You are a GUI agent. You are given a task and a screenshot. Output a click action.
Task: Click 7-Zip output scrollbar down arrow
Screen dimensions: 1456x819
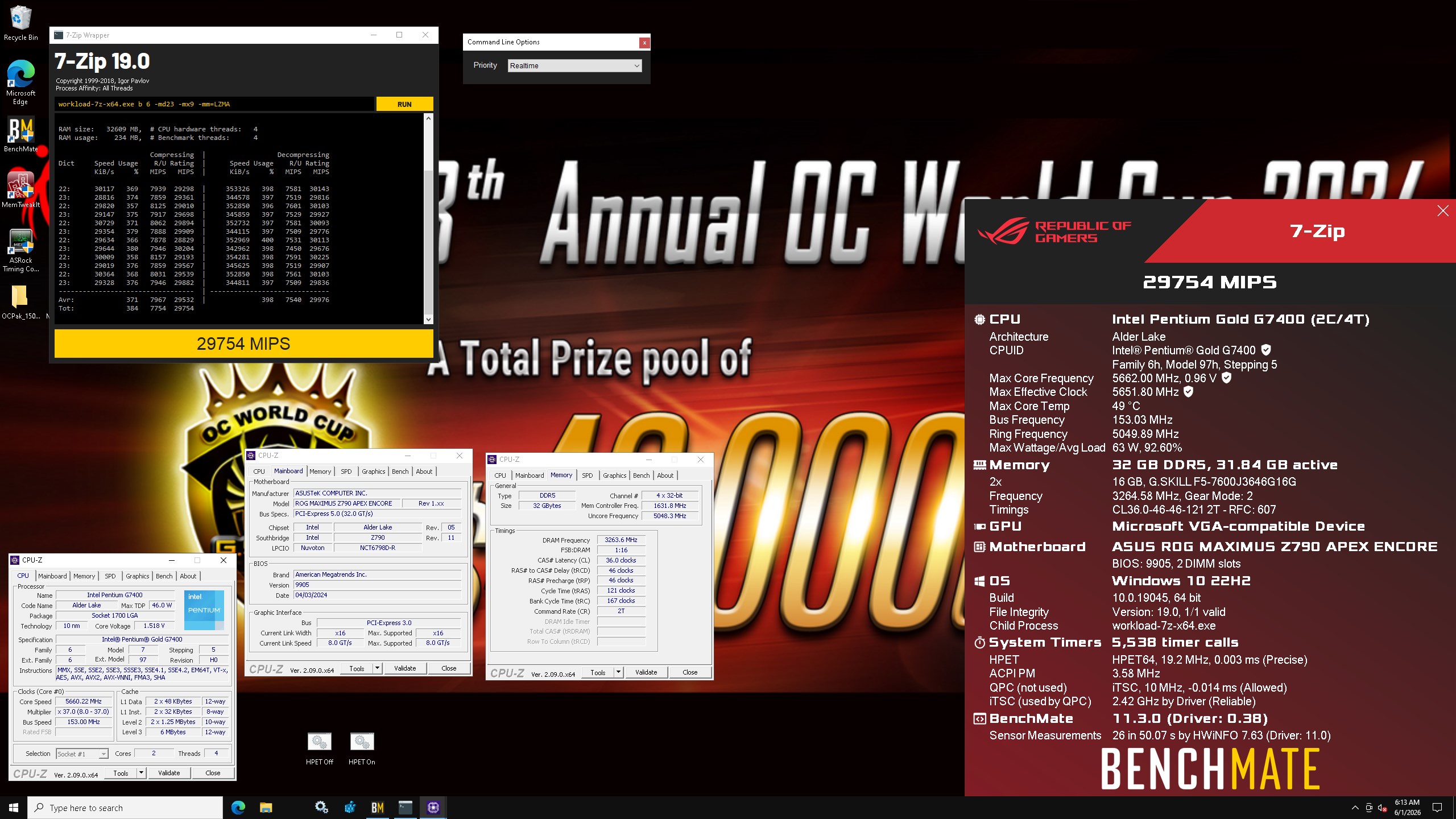click(x=428, y=320)
